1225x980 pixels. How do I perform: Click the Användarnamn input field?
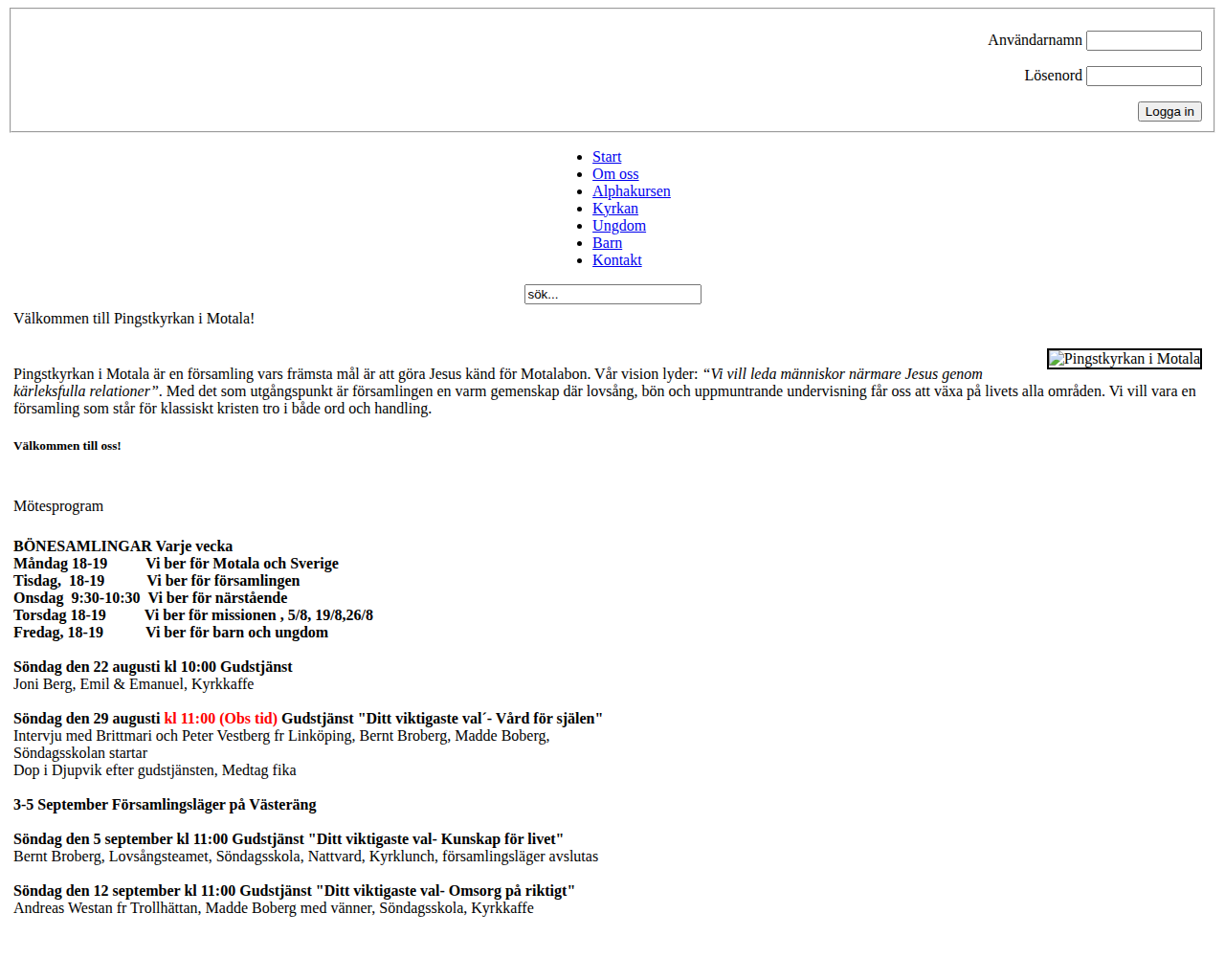pyautogui.click(x=1144, y=40)
